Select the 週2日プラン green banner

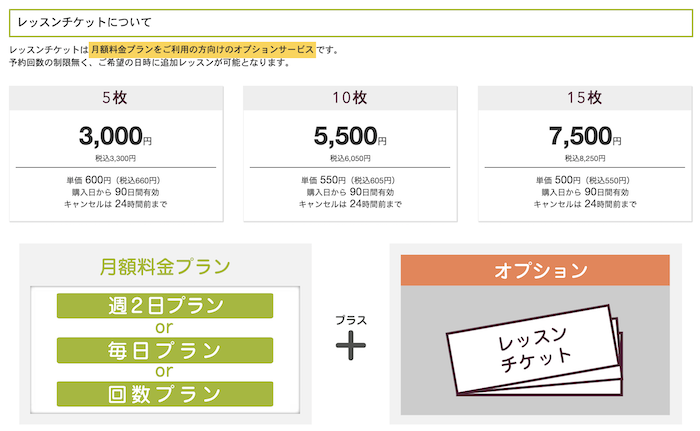(165, 305)
